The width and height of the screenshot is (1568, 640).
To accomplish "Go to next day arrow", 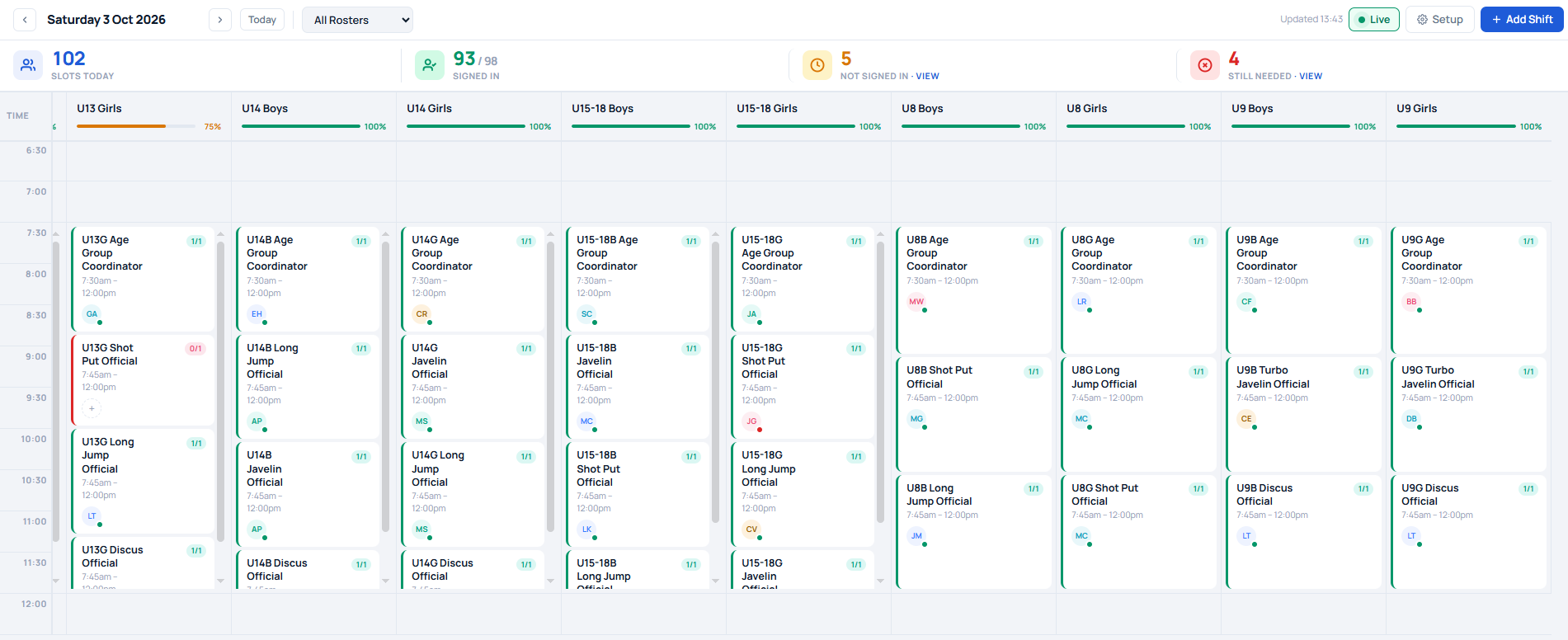I will [x=220, y=20].
